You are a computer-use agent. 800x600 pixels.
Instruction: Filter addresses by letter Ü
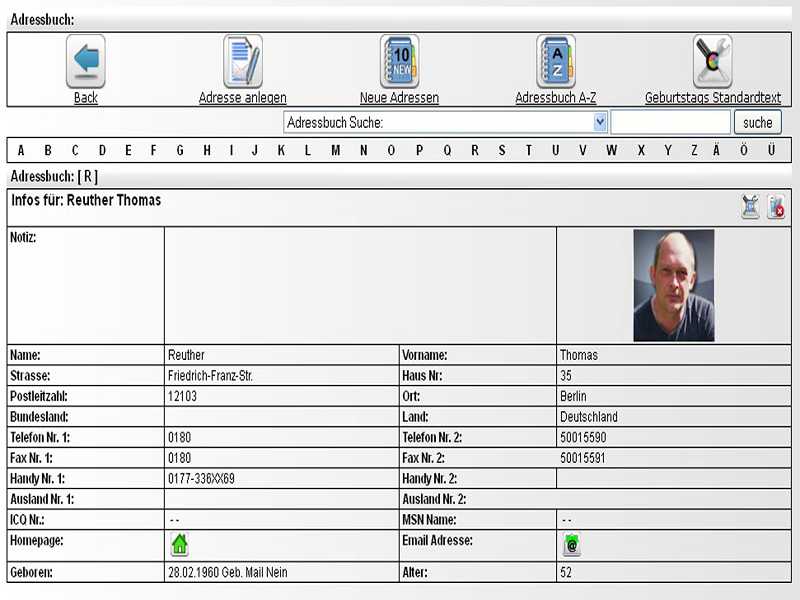(771, 151)
